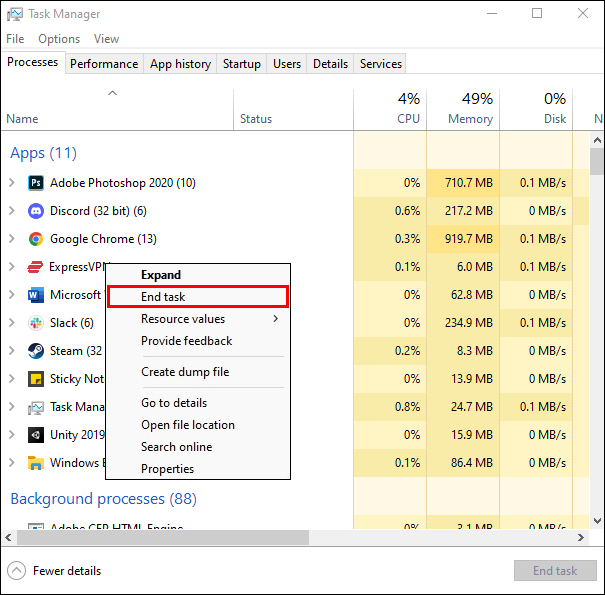Expand the Unity 2019 process group
Screen dimensions: 605x595
12,435
